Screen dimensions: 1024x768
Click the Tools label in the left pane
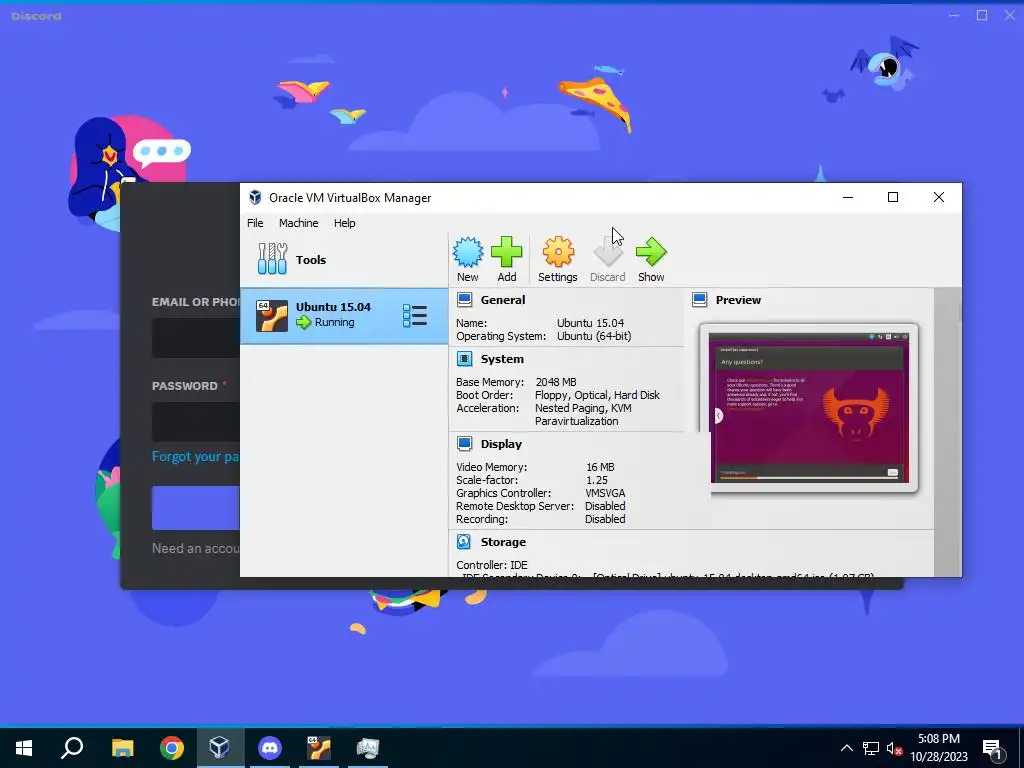tap(311, 259)
